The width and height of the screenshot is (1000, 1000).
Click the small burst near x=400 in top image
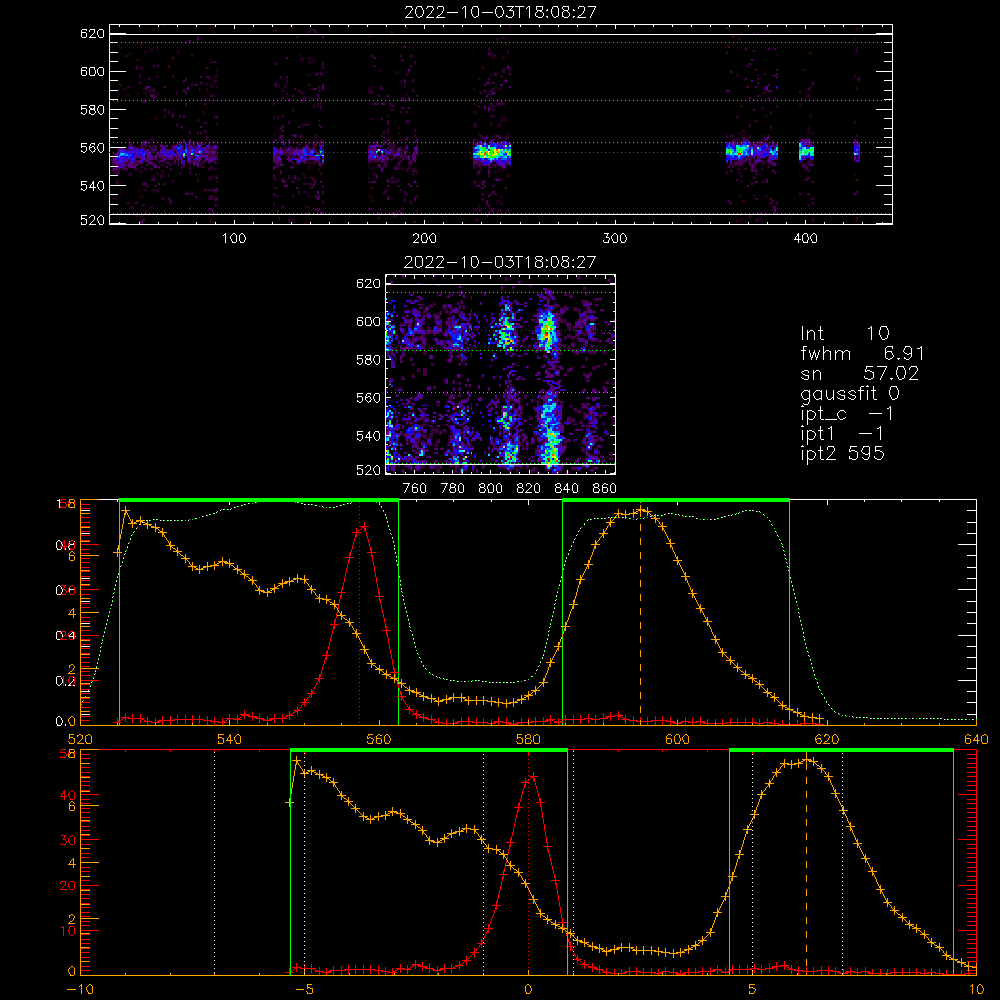coord(807,151)
